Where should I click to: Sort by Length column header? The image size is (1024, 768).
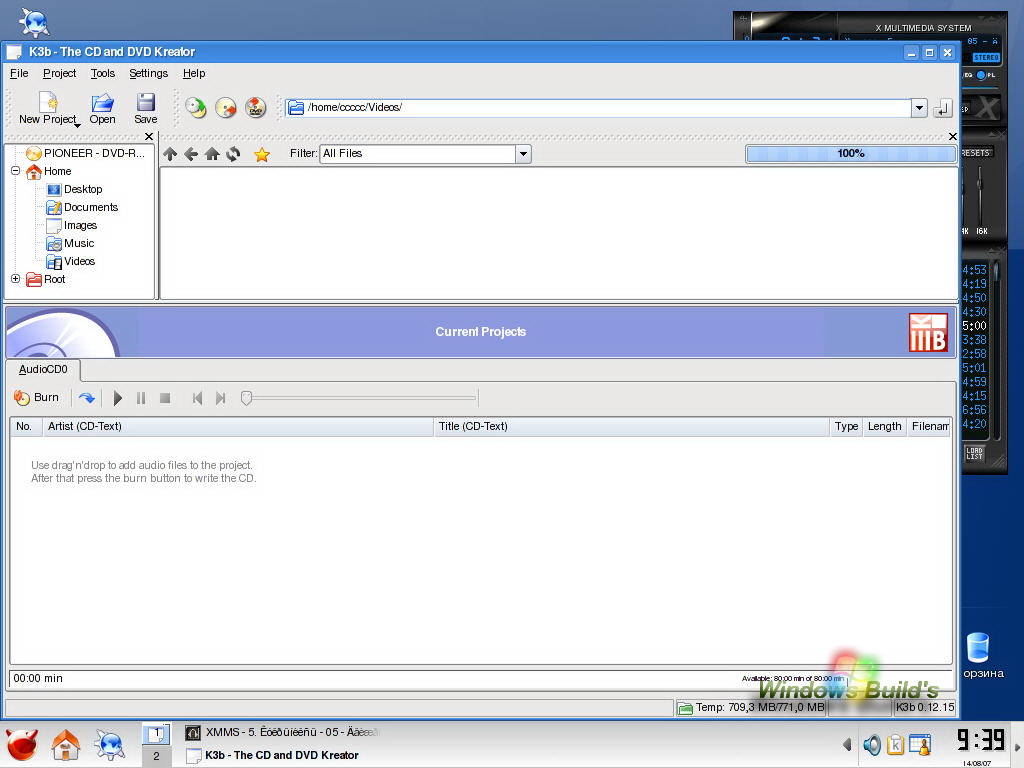pos(884,426)
